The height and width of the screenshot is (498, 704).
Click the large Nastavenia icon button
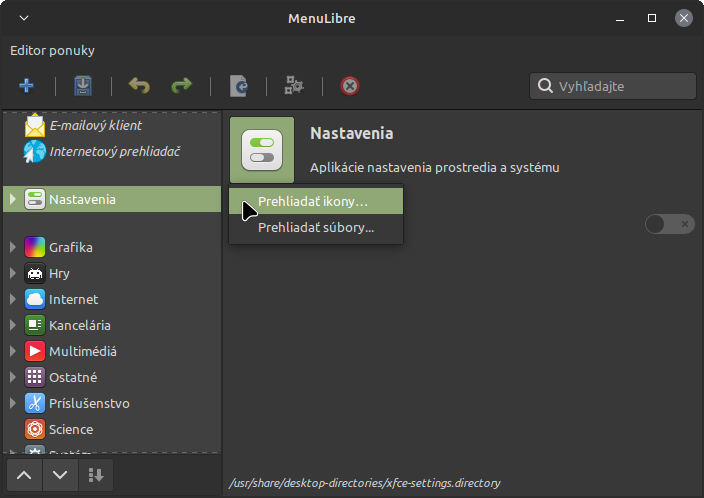click(x=262, y=150)
